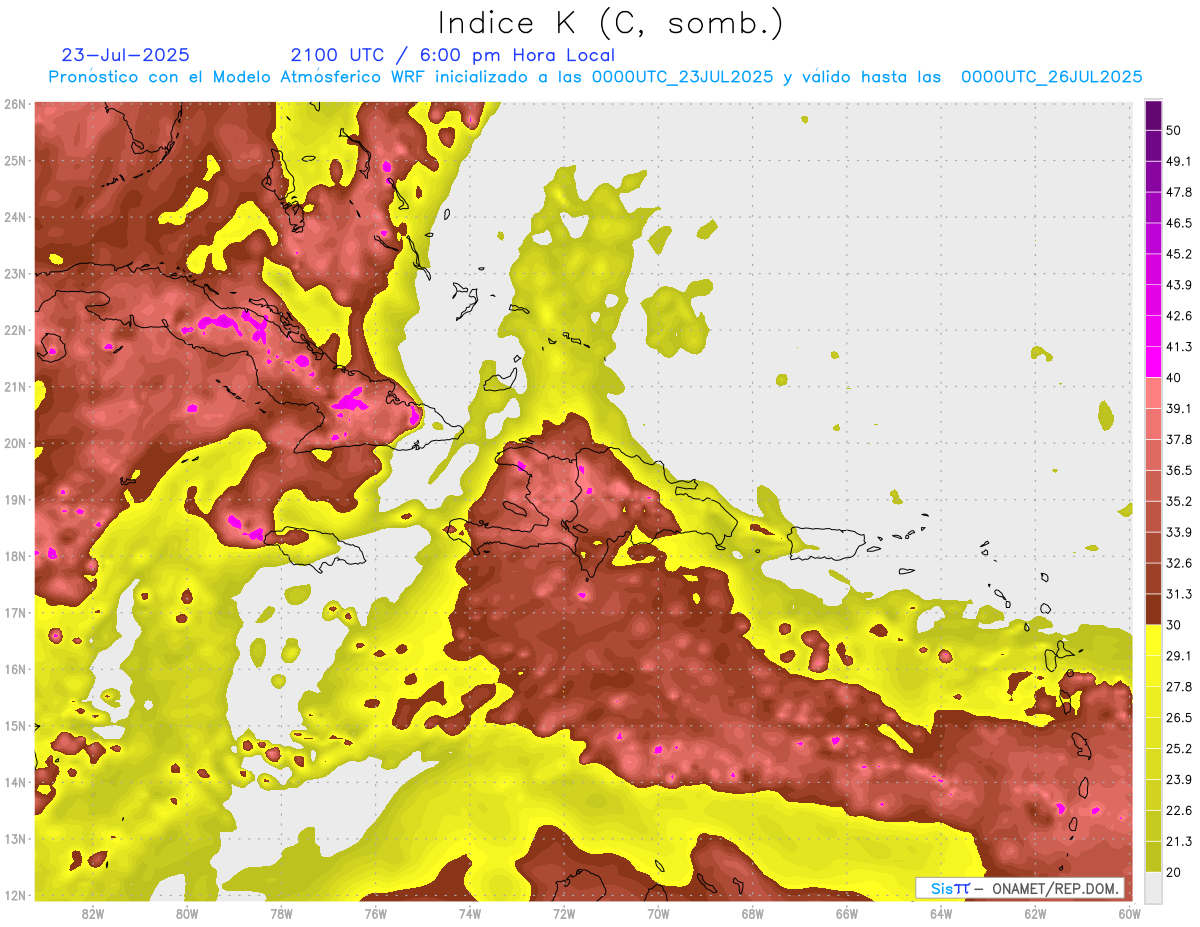Click the '45.2' colorbar value

pos(1178,254)
